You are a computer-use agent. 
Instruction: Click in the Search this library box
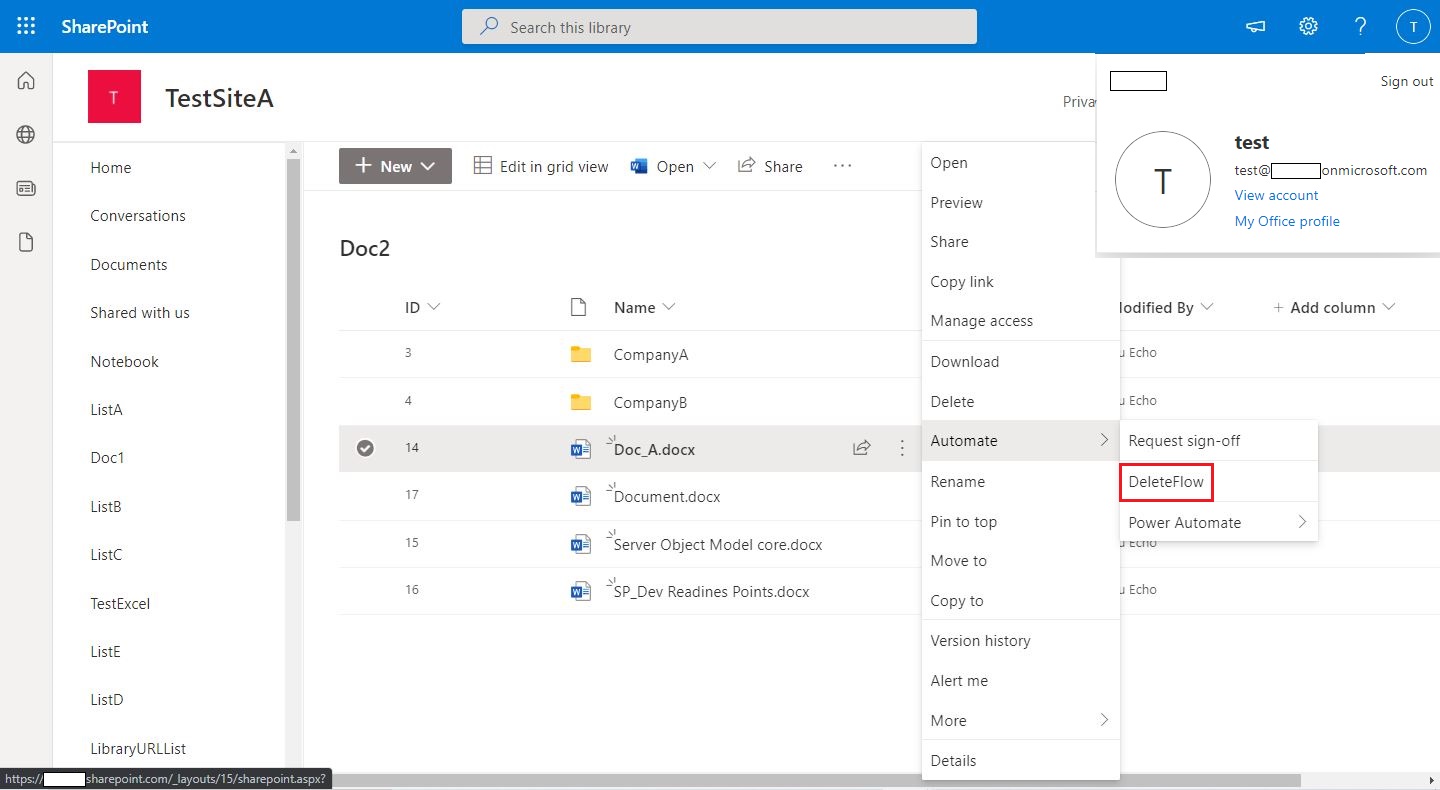pos(719,27)
